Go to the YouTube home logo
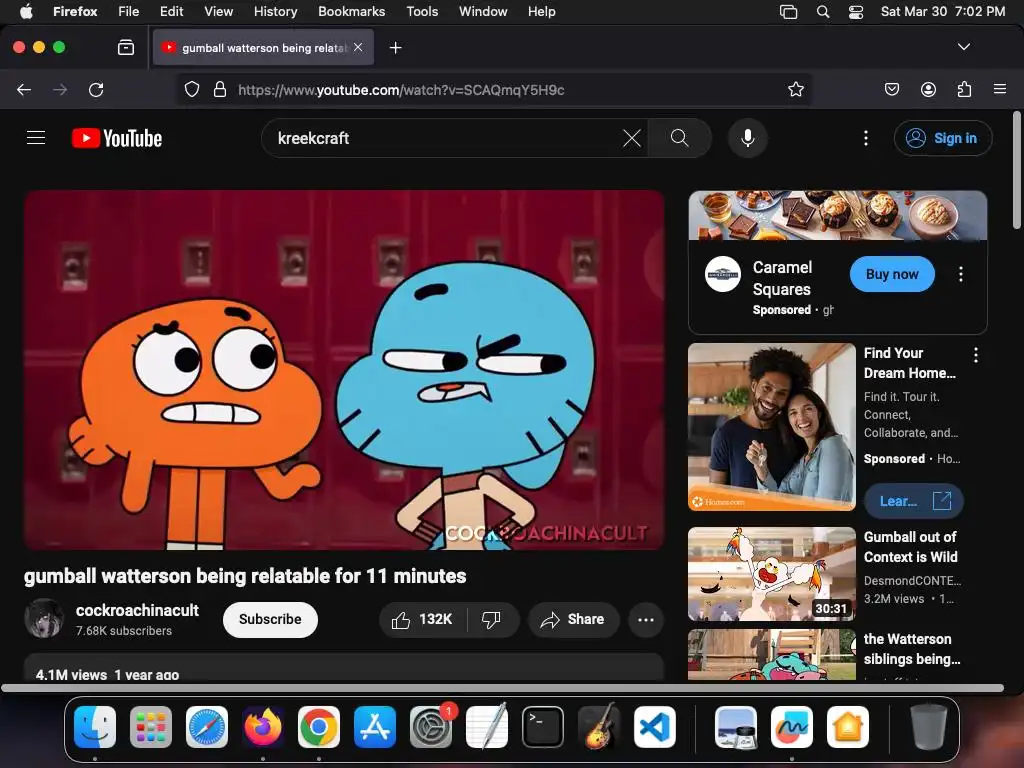 click(117, 138)
